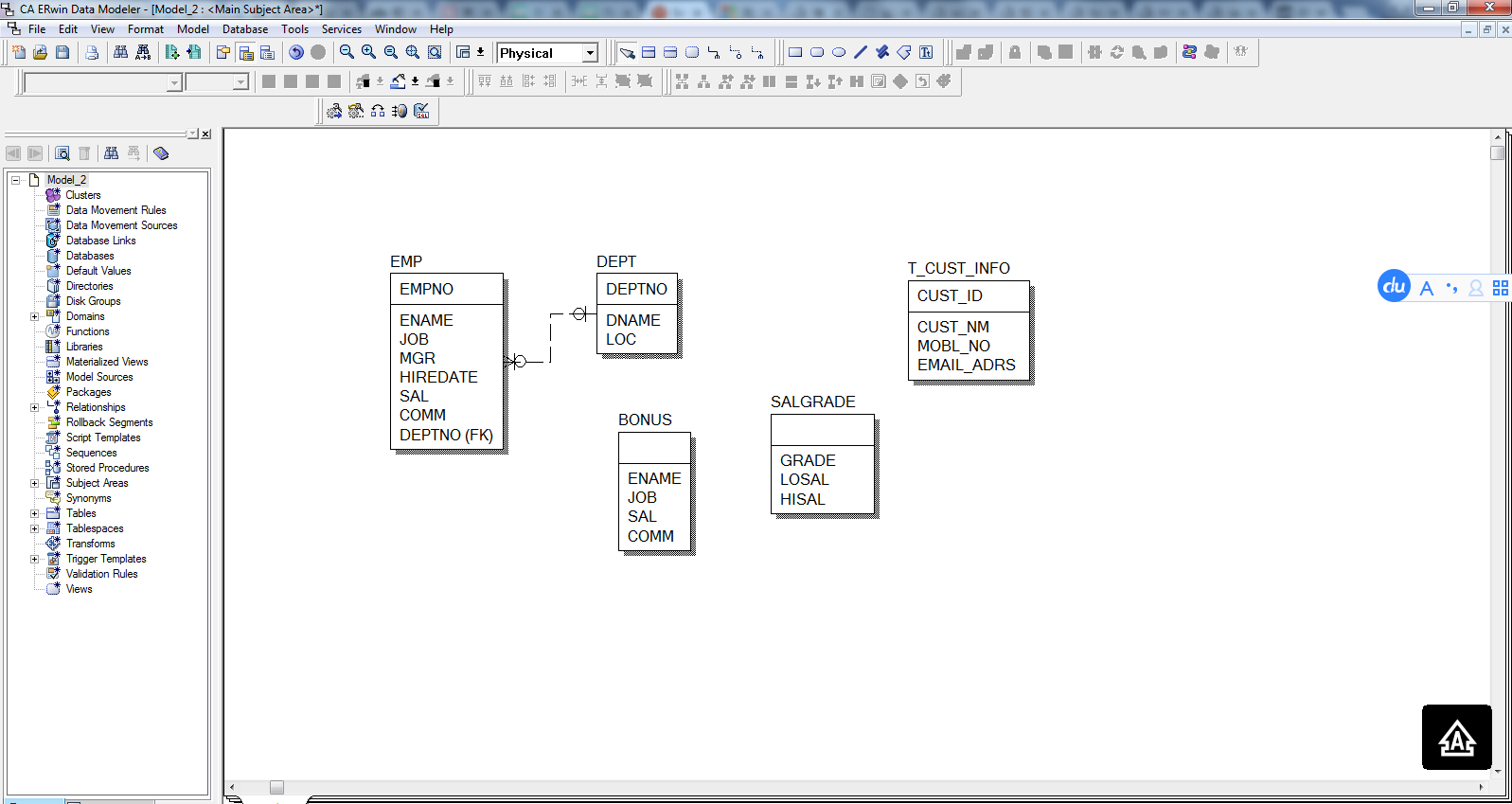Select the identifying relationship tool
The height and width of the screenshot is (804, 1512).
[714, 52]
